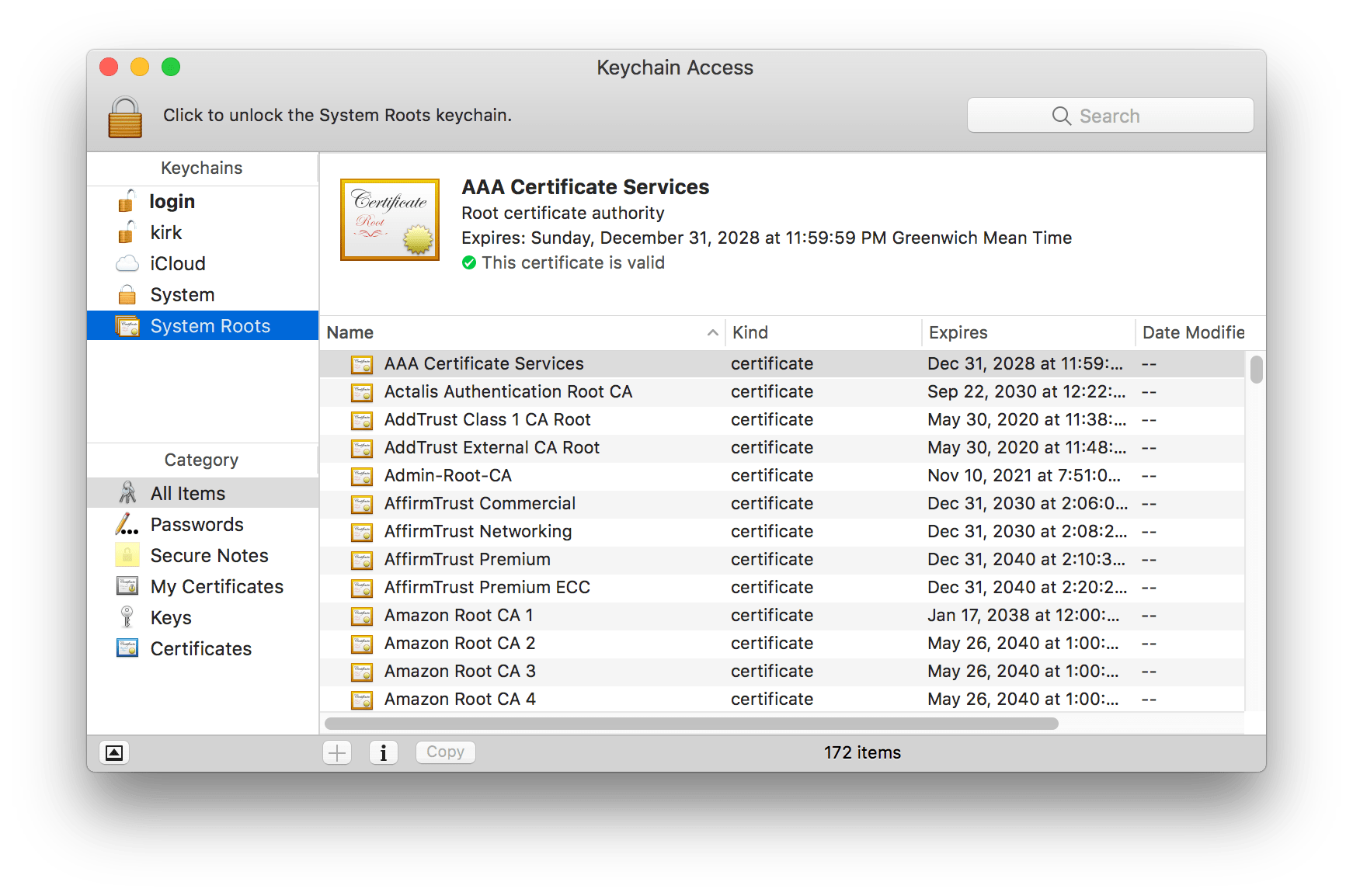1353x896 pixels.
Task: Click the AffirmTrust Premium certificate icon
Action: (x=362, y=560)
